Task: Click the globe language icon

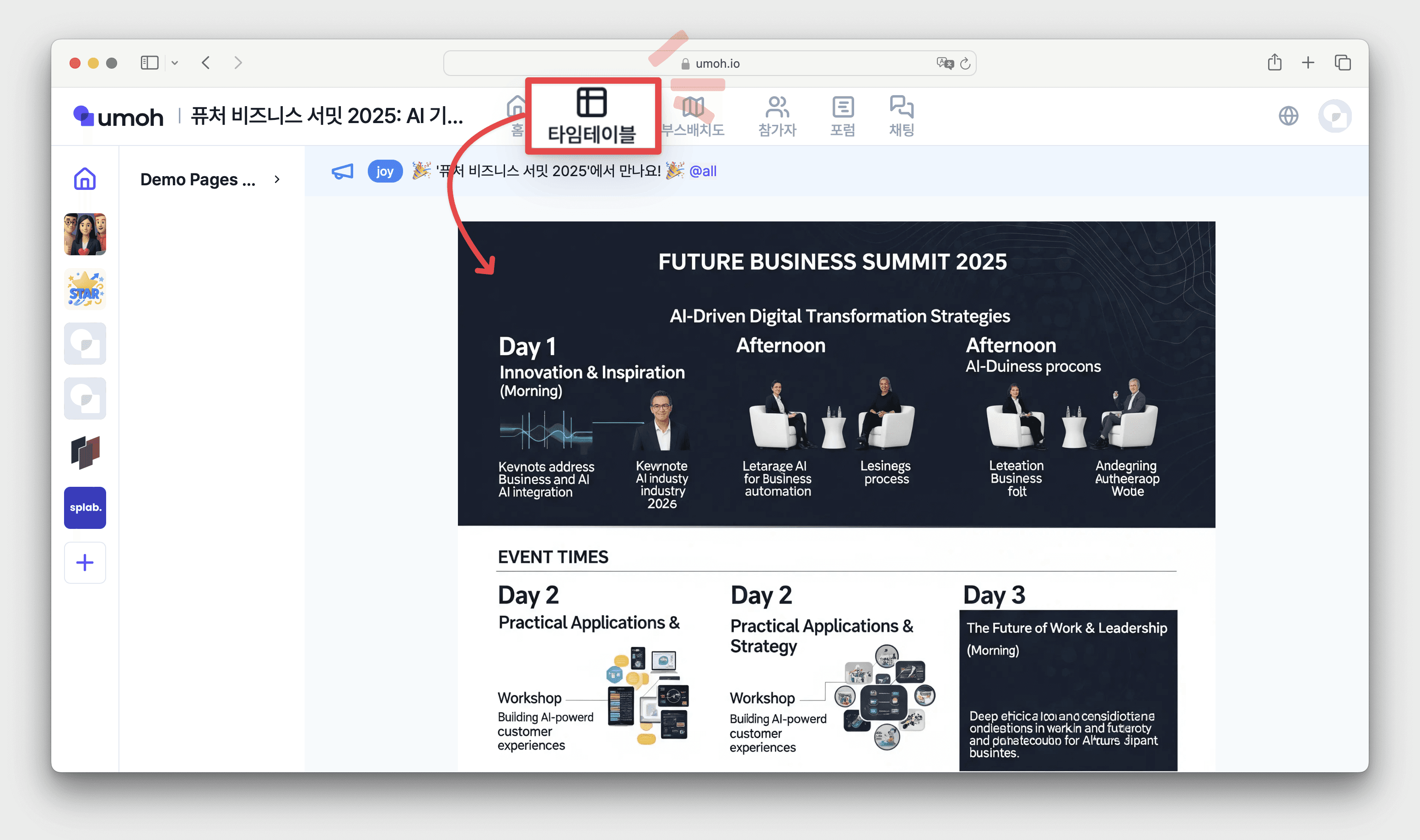Action: point(1288,116)
